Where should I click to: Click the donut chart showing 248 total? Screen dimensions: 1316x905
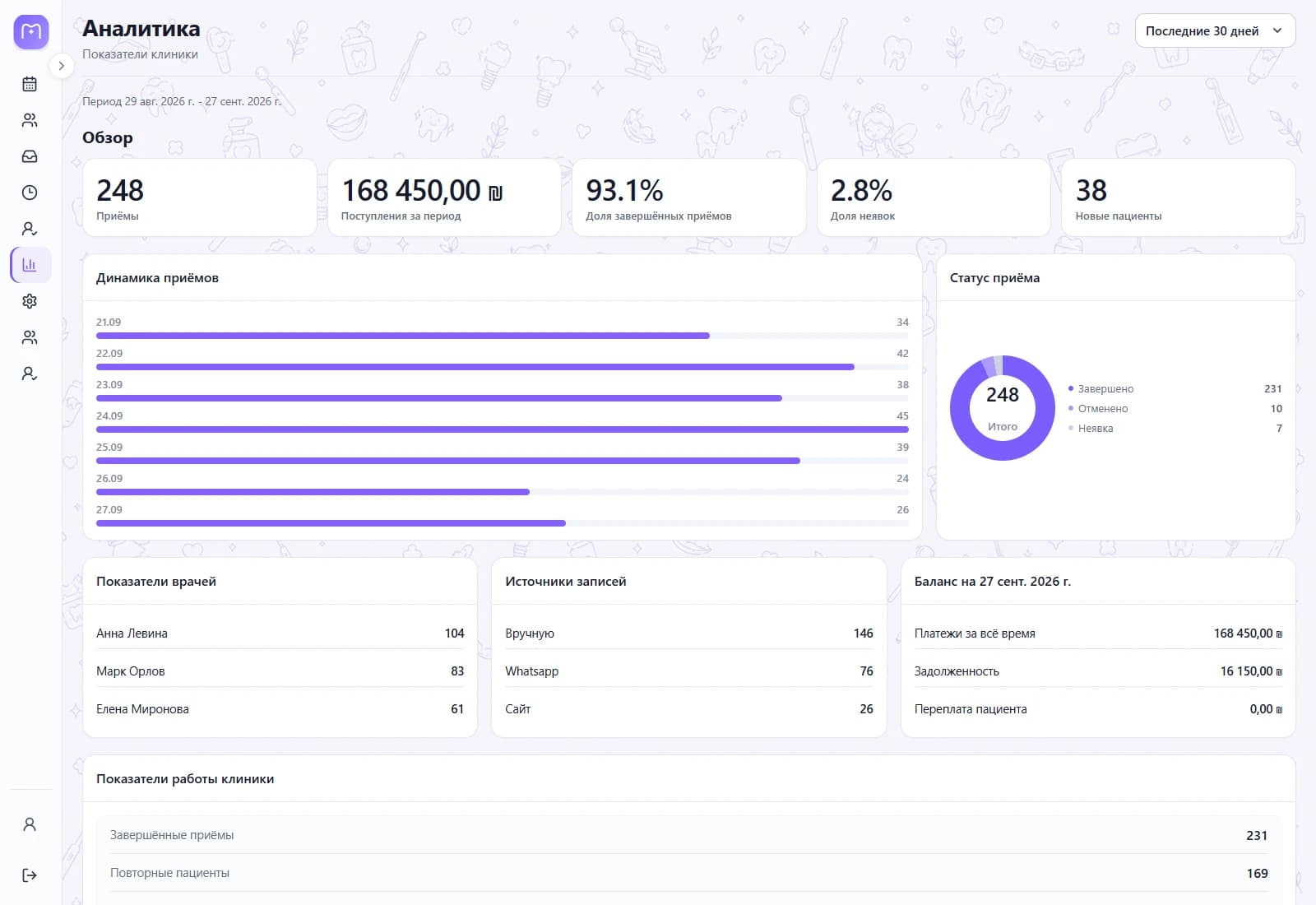pos(1003,408)
